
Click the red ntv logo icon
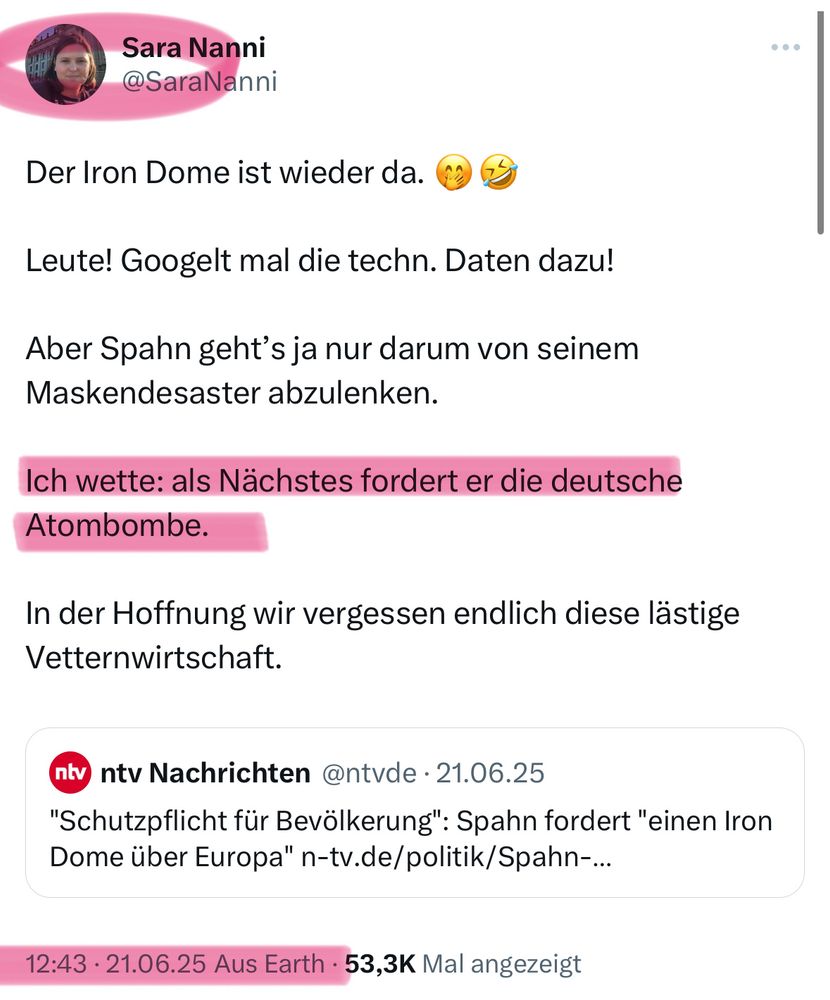coord(70,773)
